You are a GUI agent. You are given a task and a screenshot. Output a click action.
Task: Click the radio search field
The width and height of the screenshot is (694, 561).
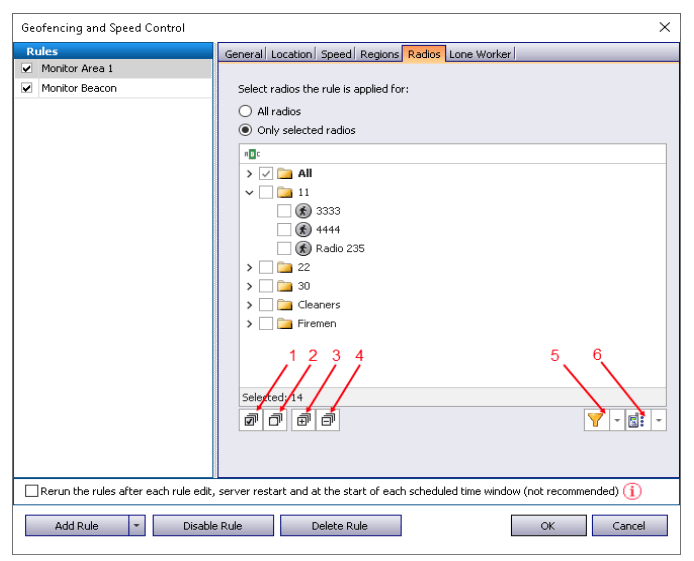pos(453,154)
